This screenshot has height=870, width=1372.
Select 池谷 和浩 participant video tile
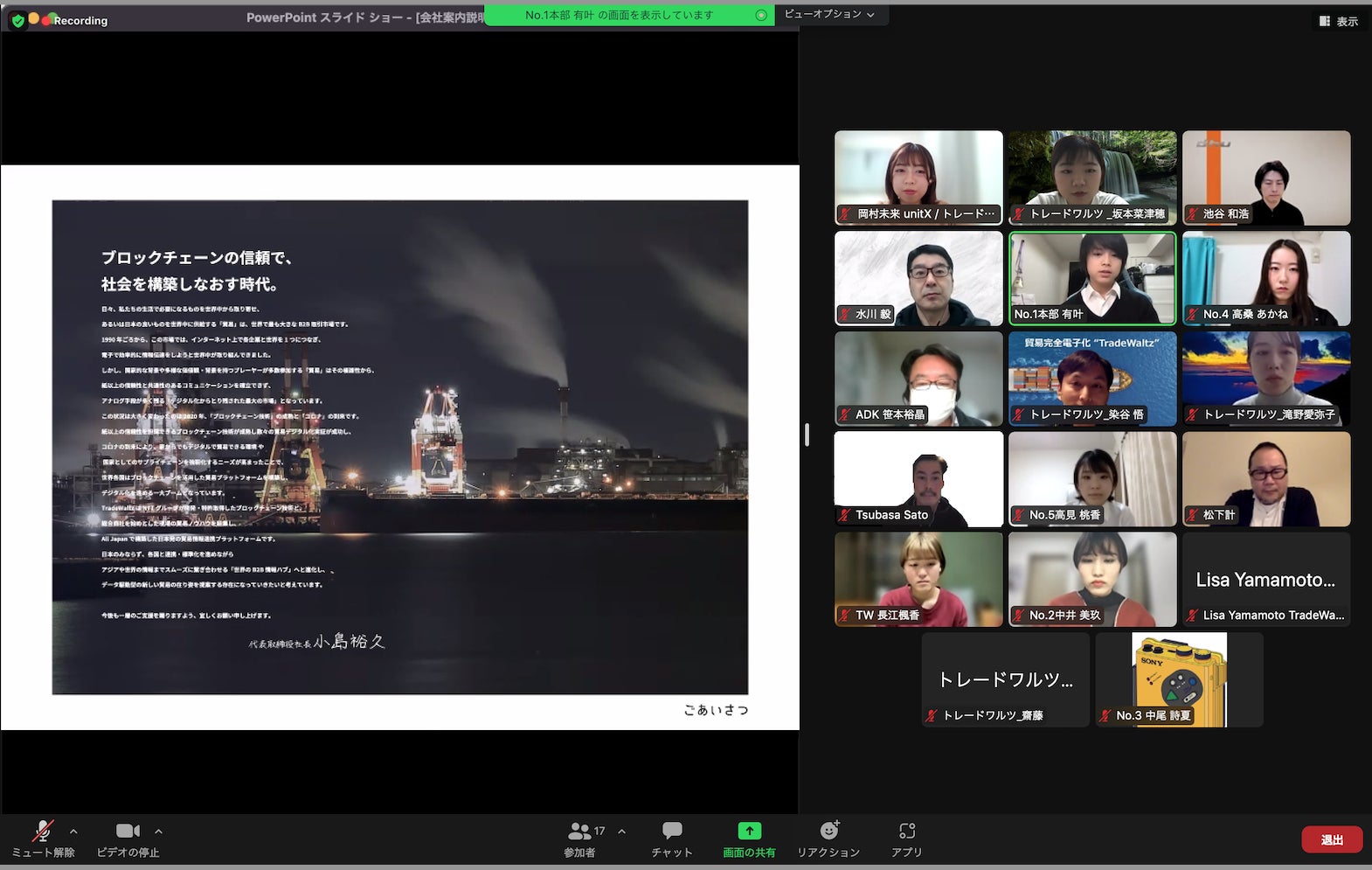pyautogui.click(x=1266, y=177)
